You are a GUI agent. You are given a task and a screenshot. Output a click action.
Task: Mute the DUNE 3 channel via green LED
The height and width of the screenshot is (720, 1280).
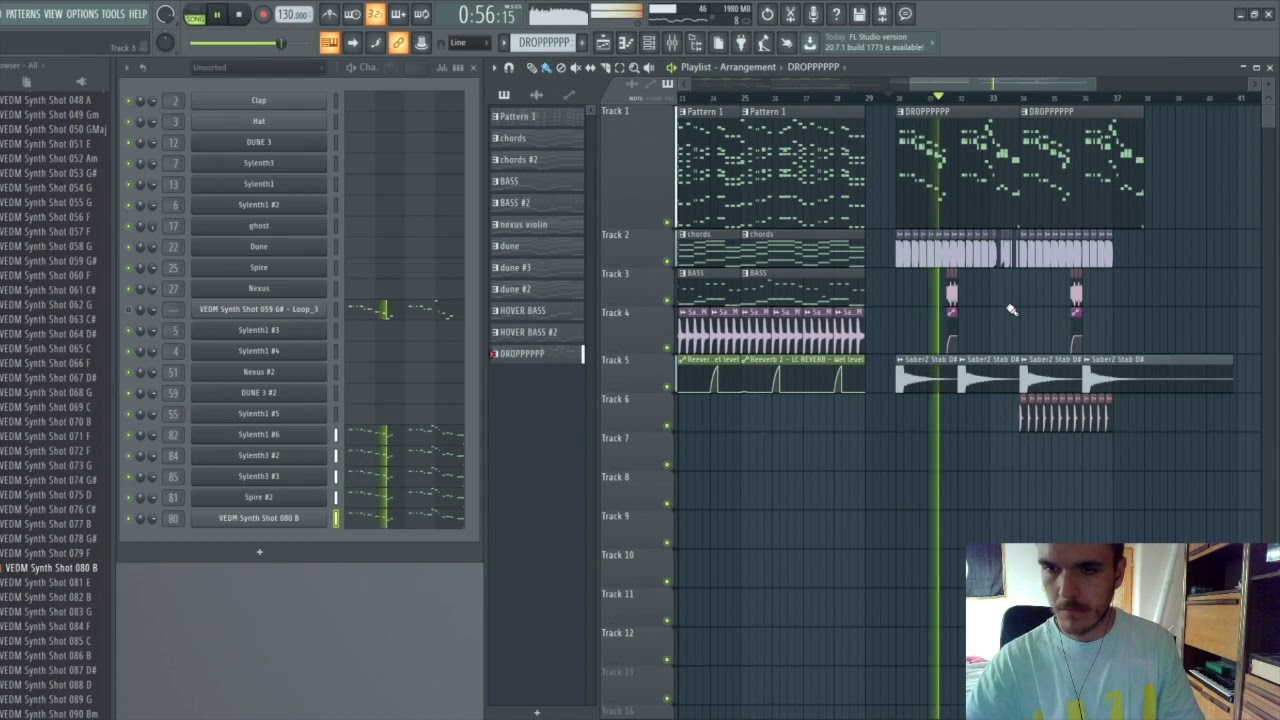coord(128,143)
